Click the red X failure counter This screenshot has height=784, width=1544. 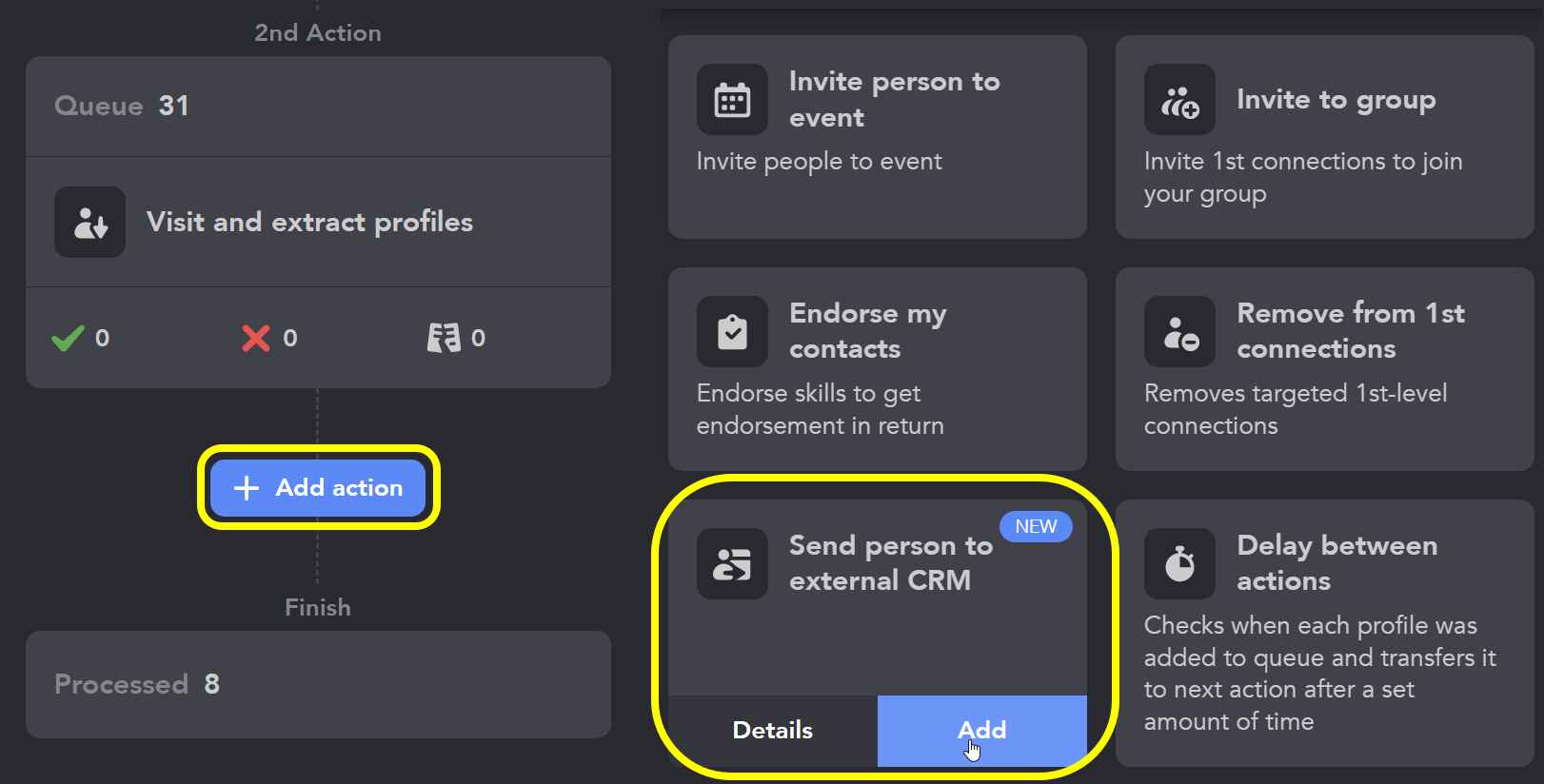255,337
